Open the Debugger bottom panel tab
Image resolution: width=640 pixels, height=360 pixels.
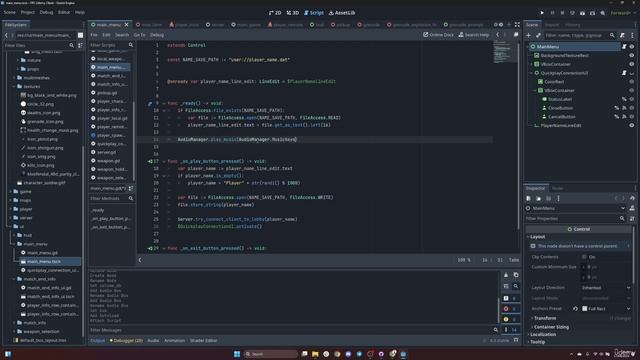(x=126, y=340)
